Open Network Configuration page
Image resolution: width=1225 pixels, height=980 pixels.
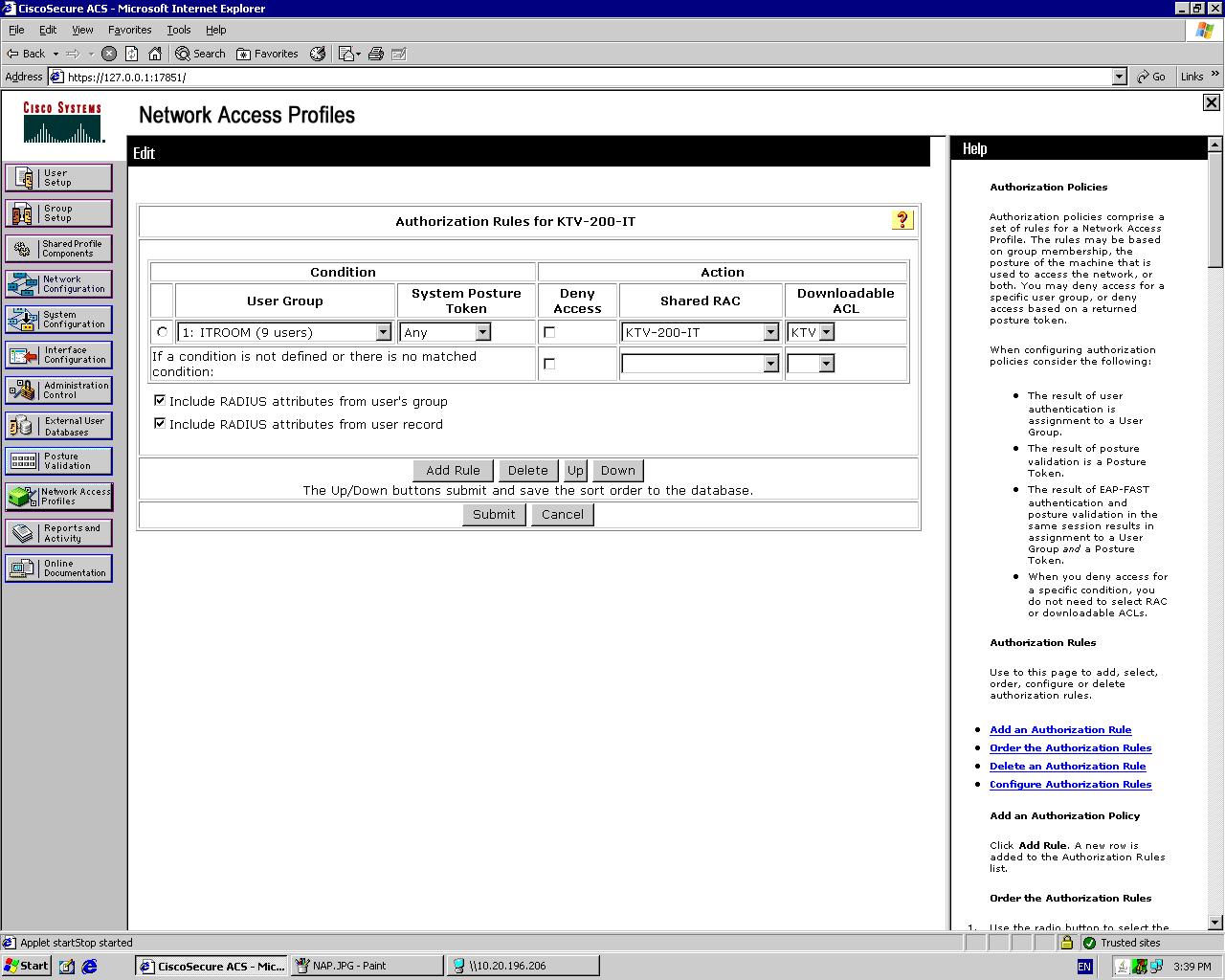pos(58,284)
